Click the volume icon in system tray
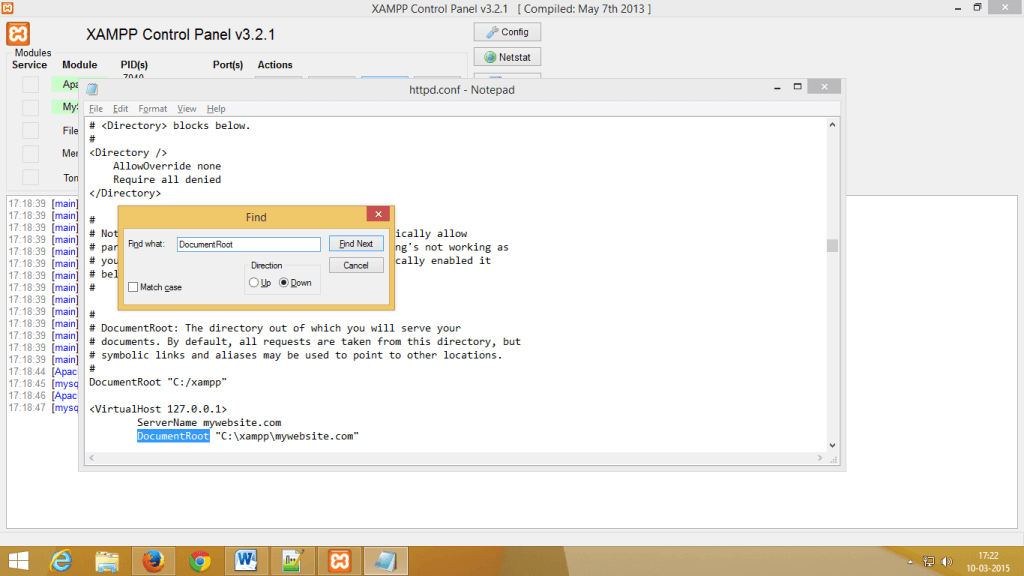Viewport: 1024px width, 576px height. point(947,562)
